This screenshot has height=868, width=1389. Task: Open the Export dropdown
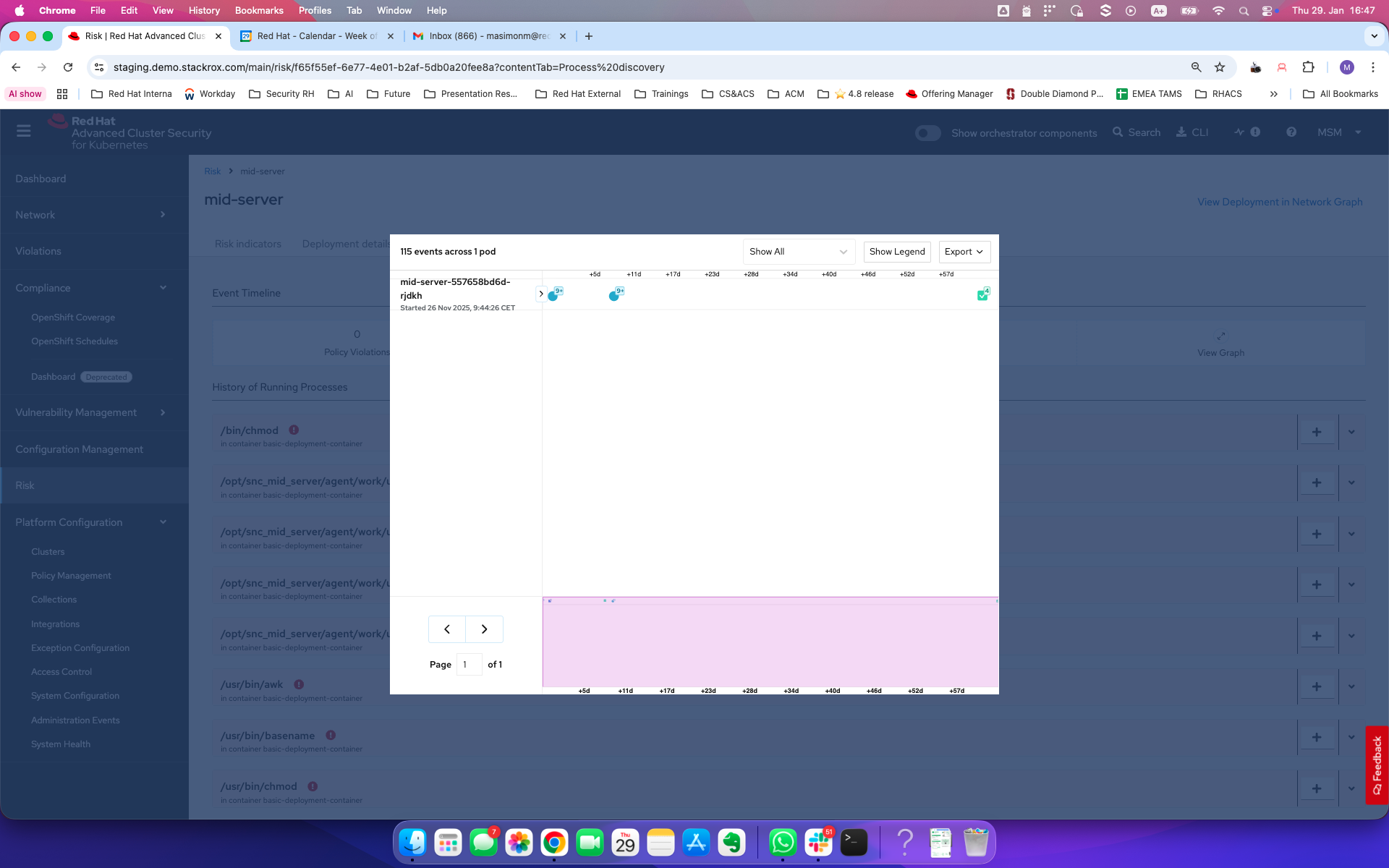click(x=964, y=252)
